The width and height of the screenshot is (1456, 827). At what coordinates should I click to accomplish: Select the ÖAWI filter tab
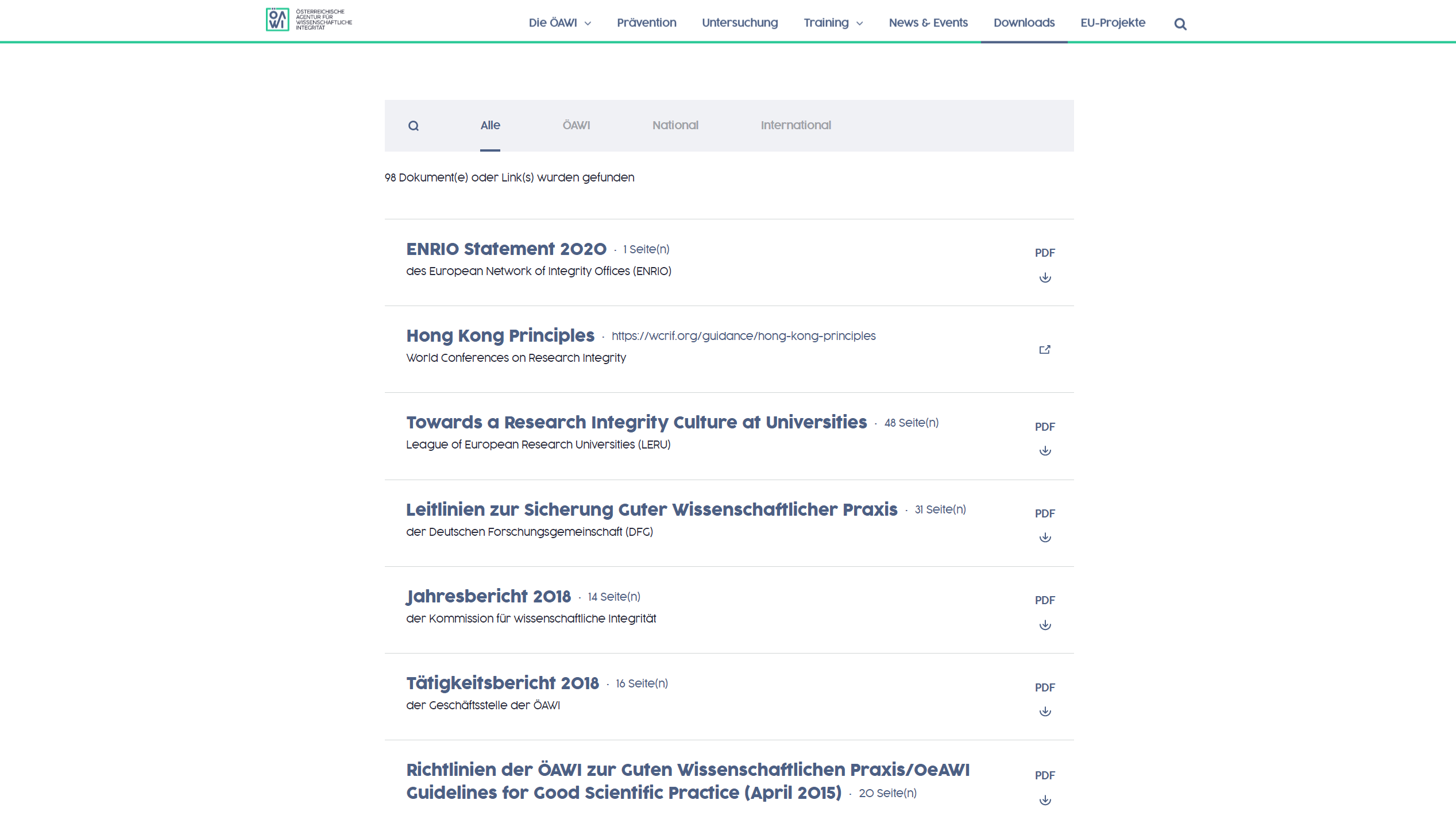576,125
